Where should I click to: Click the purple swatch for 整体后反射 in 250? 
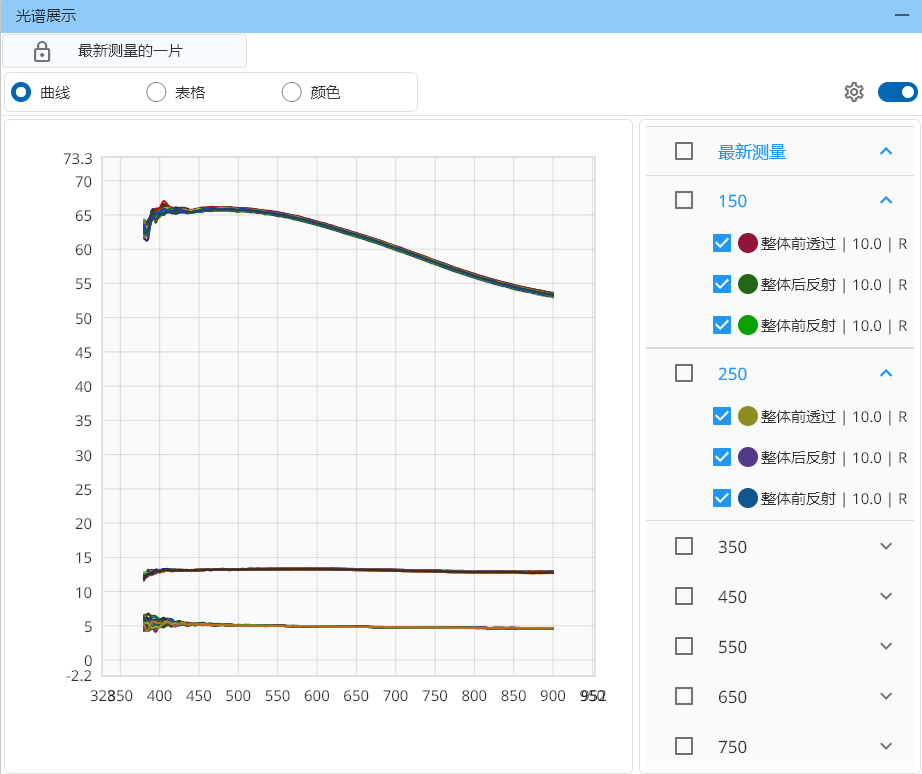748,457
